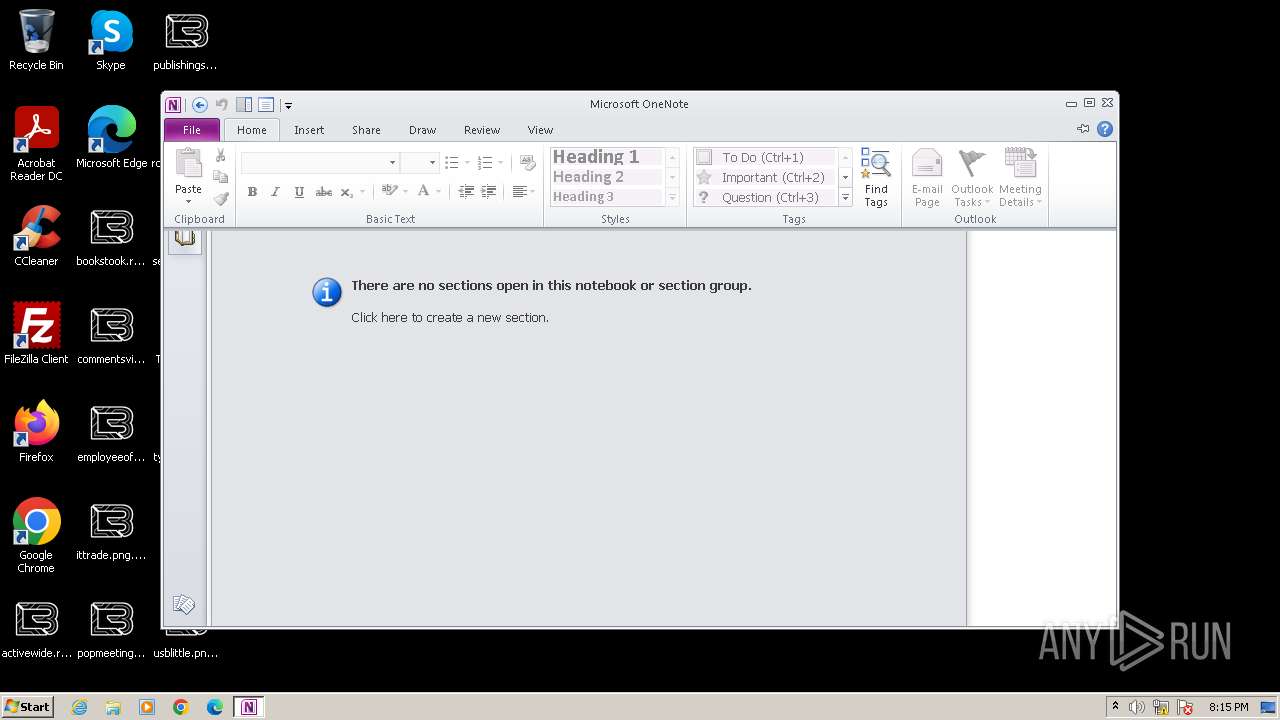1280x720 pixels.
Task: Select the Home ribbon tab
Action: (252, 130)
